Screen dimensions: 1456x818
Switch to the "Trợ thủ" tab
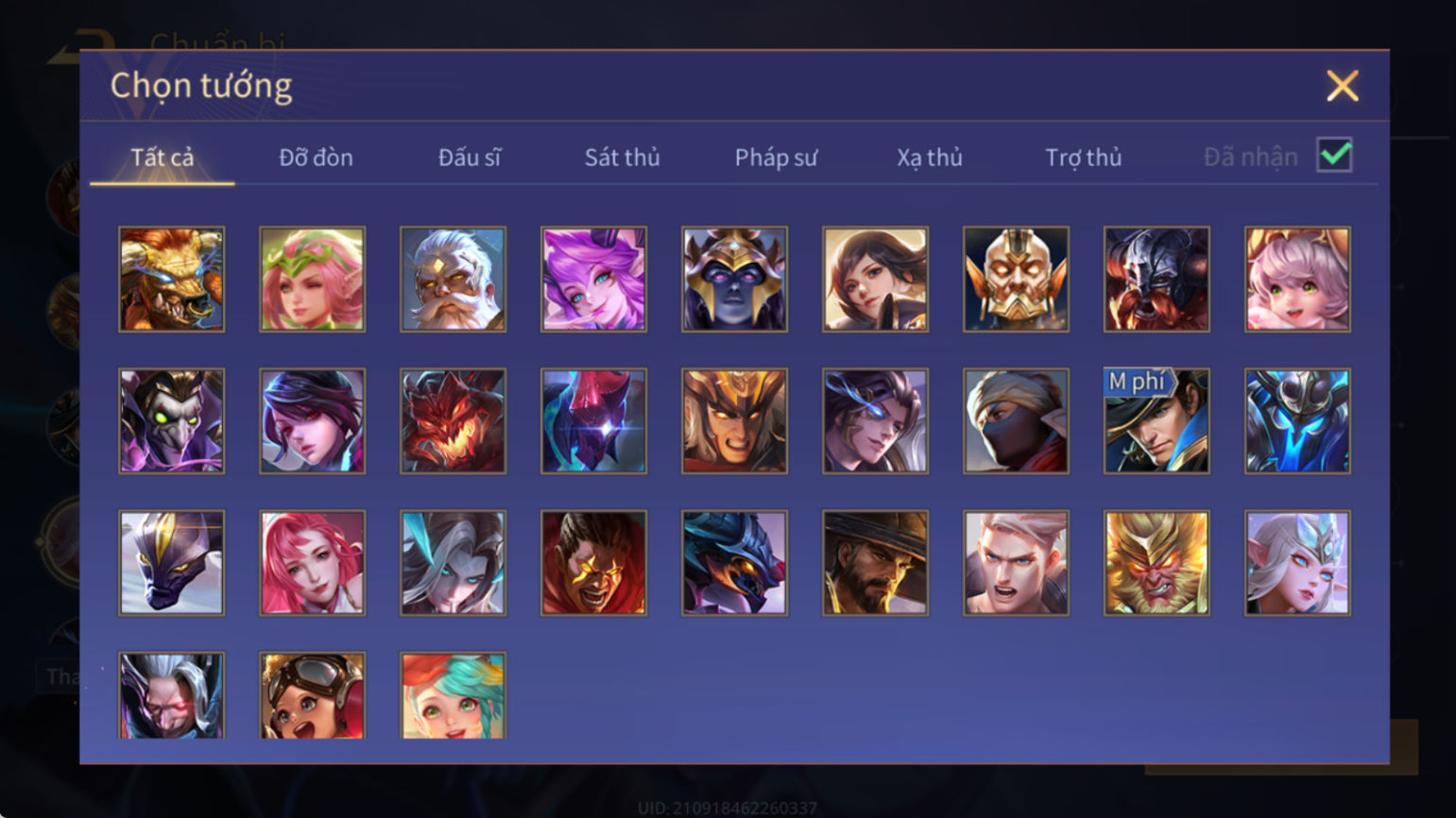(1083, 158)
